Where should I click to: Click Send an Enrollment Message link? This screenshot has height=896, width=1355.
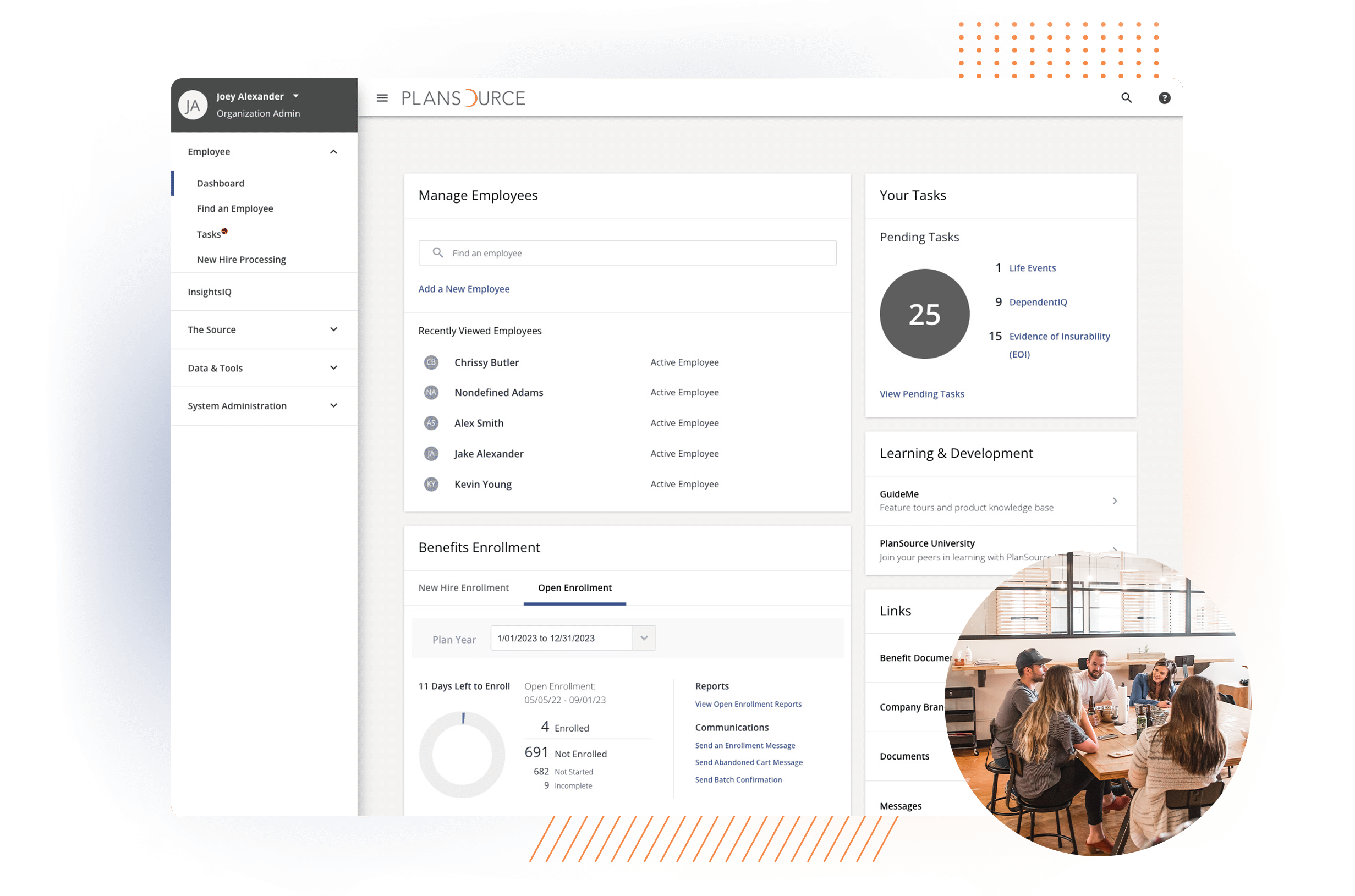tap(745, 746)
